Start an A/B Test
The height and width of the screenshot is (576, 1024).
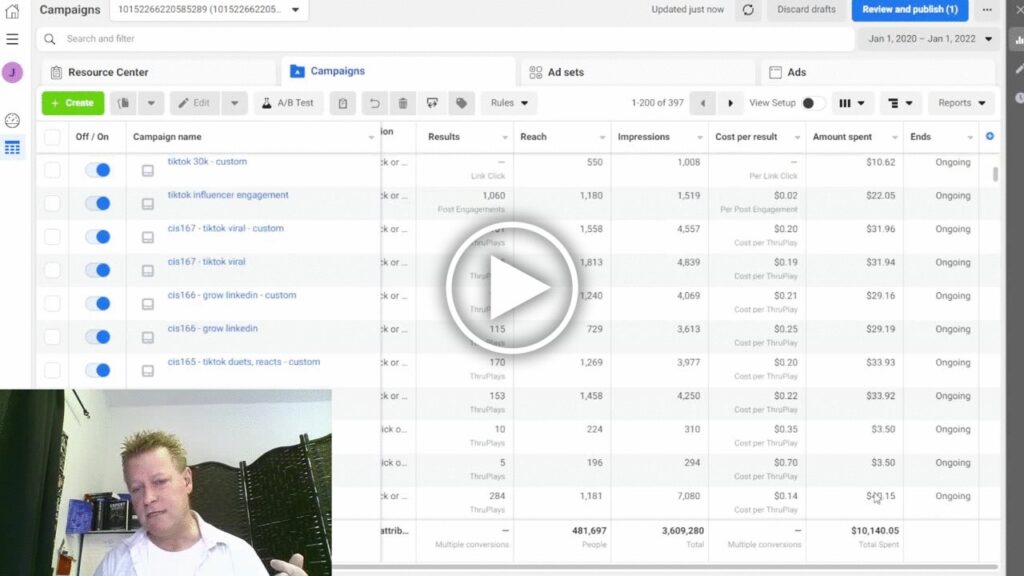pos(288,103)
